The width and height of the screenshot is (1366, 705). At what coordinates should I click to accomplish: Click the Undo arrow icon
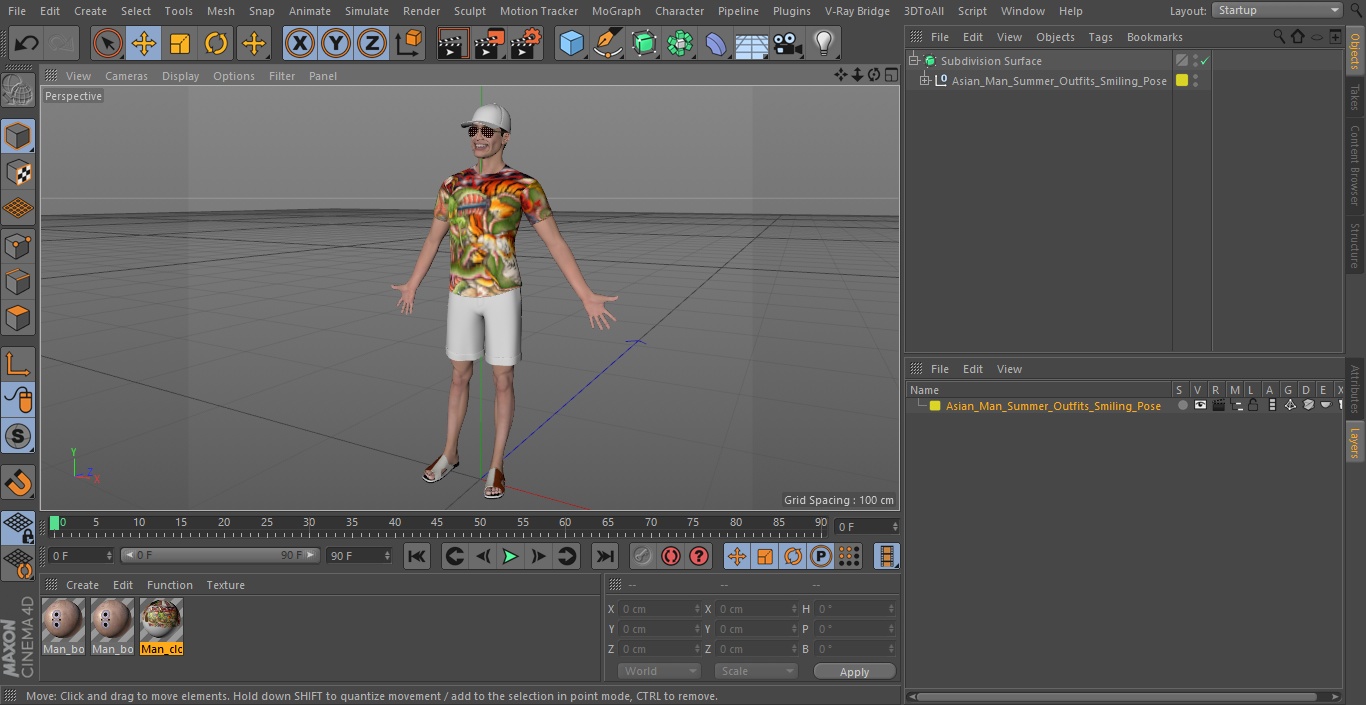pos(27,44)
